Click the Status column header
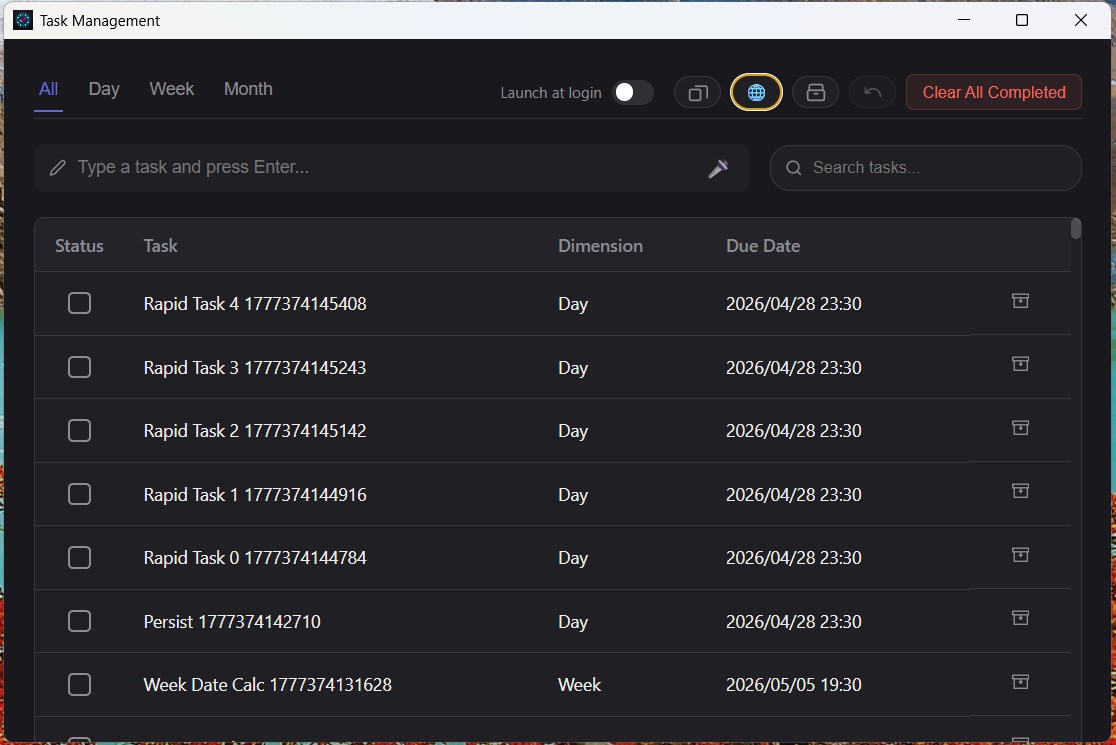The height and width of the screenshot is (745, 1116). [79, 246]
